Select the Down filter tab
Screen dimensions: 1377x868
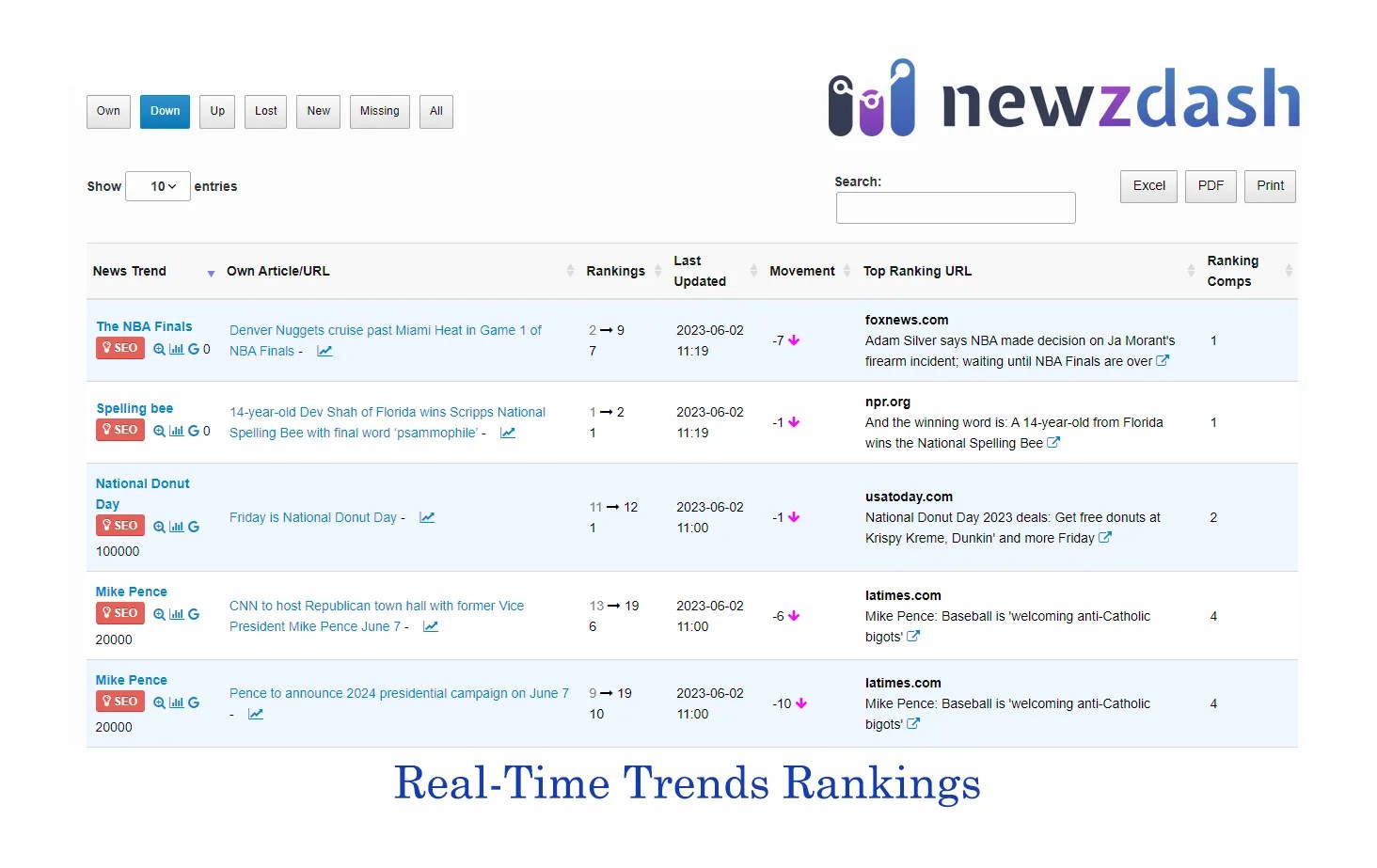point(165,111)
